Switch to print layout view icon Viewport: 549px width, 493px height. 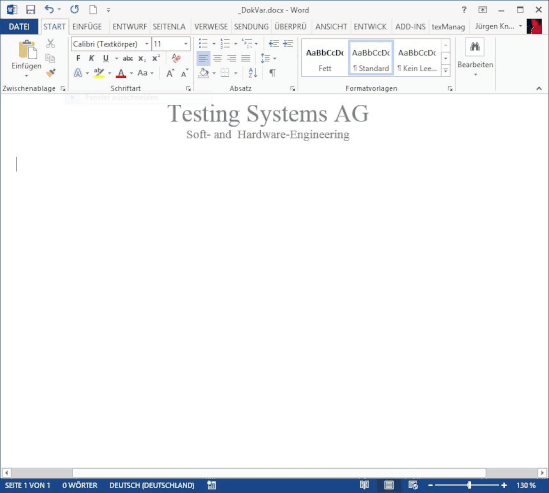pos(389,485)
